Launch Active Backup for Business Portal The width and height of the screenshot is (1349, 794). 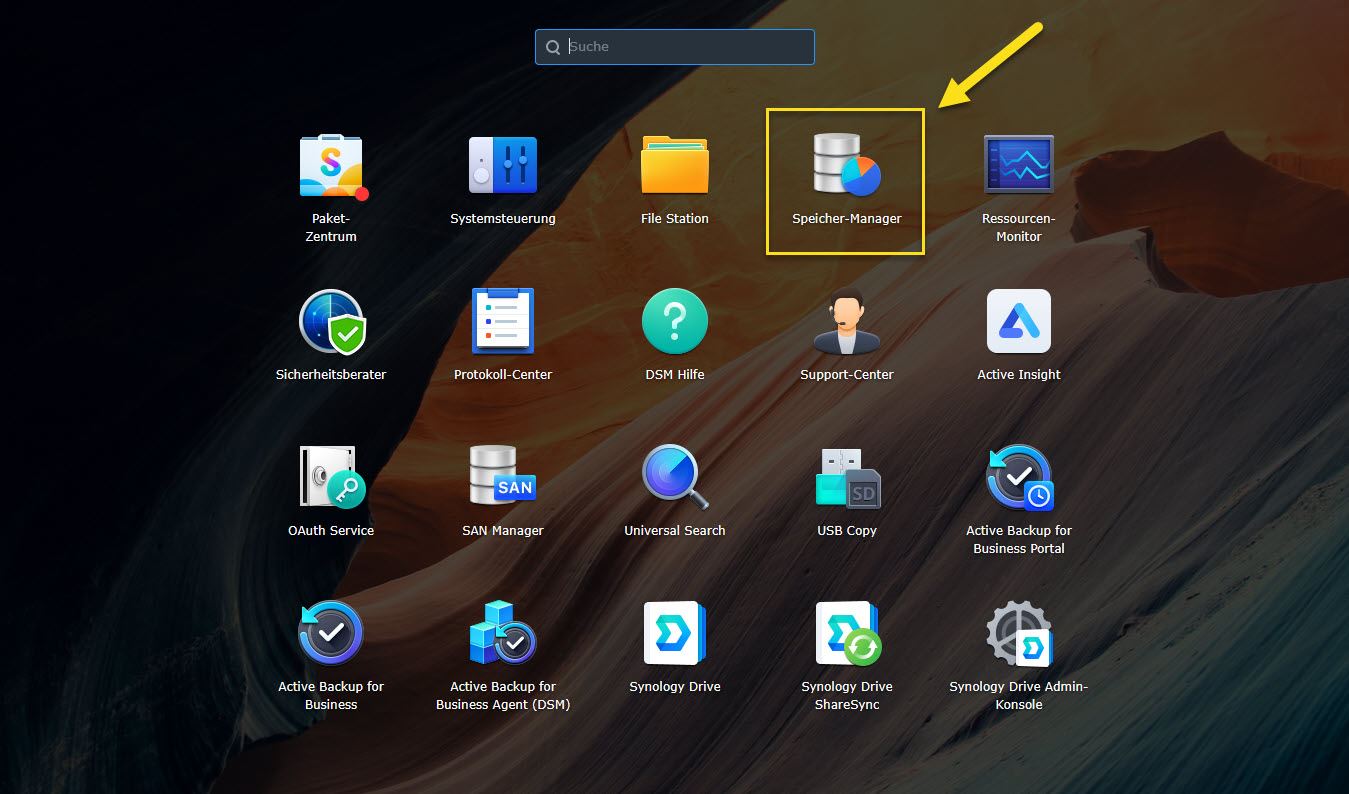click(1018, 478)
